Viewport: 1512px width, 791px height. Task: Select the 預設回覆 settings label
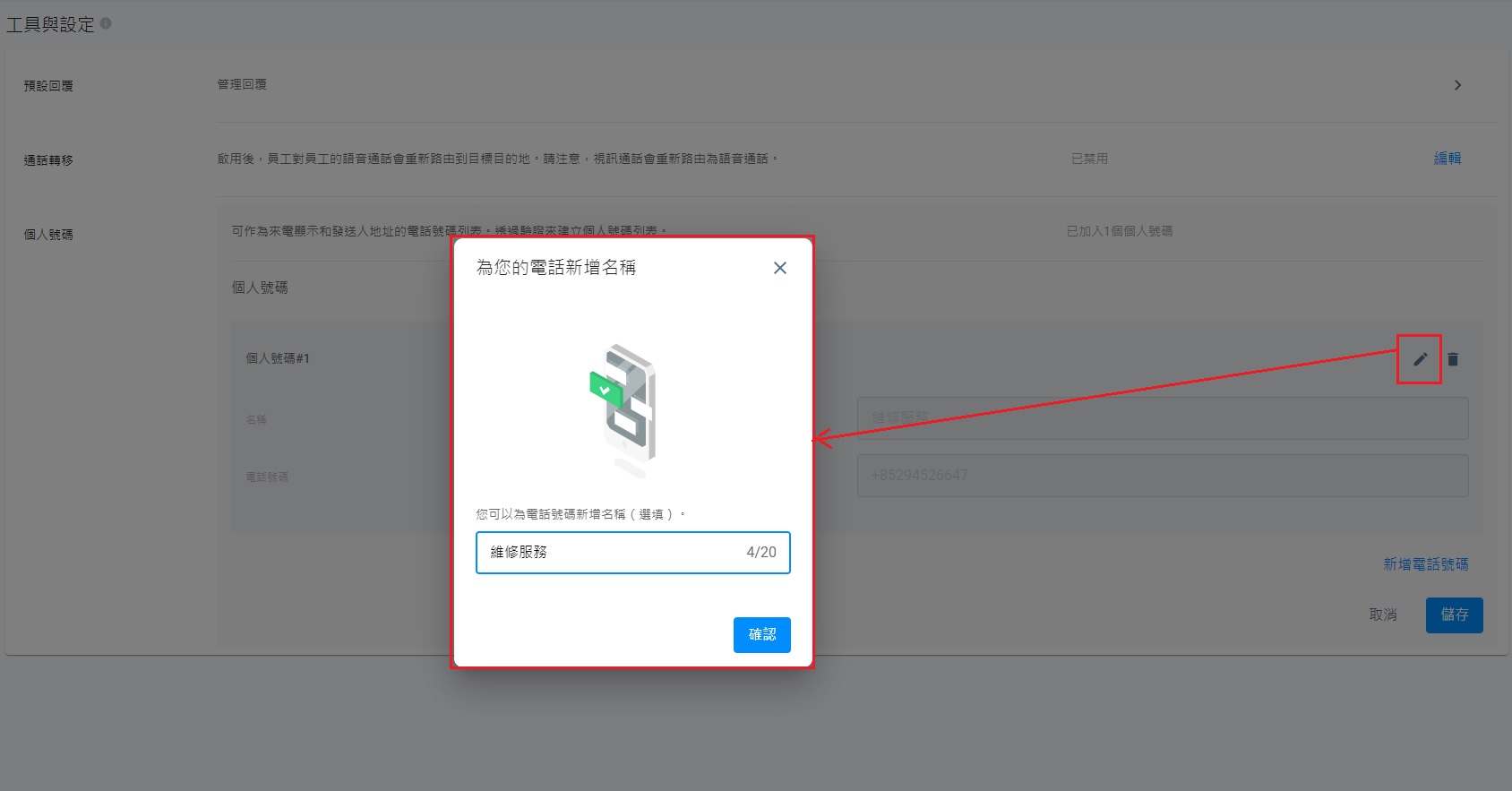click(x=48, y=86)
